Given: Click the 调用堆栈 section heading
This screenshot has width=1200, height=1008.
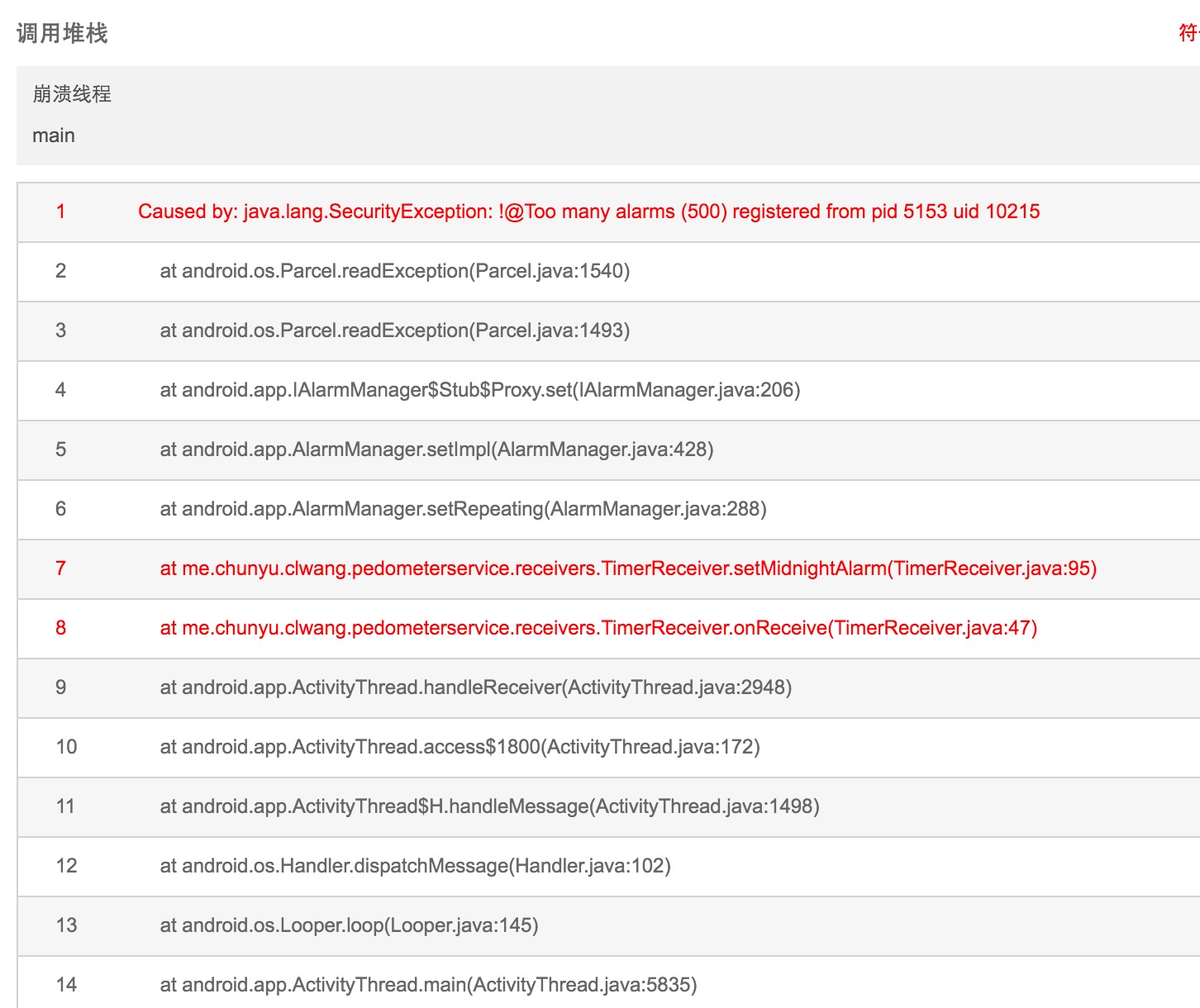Looking at the screenshot, I should (62, 33).
